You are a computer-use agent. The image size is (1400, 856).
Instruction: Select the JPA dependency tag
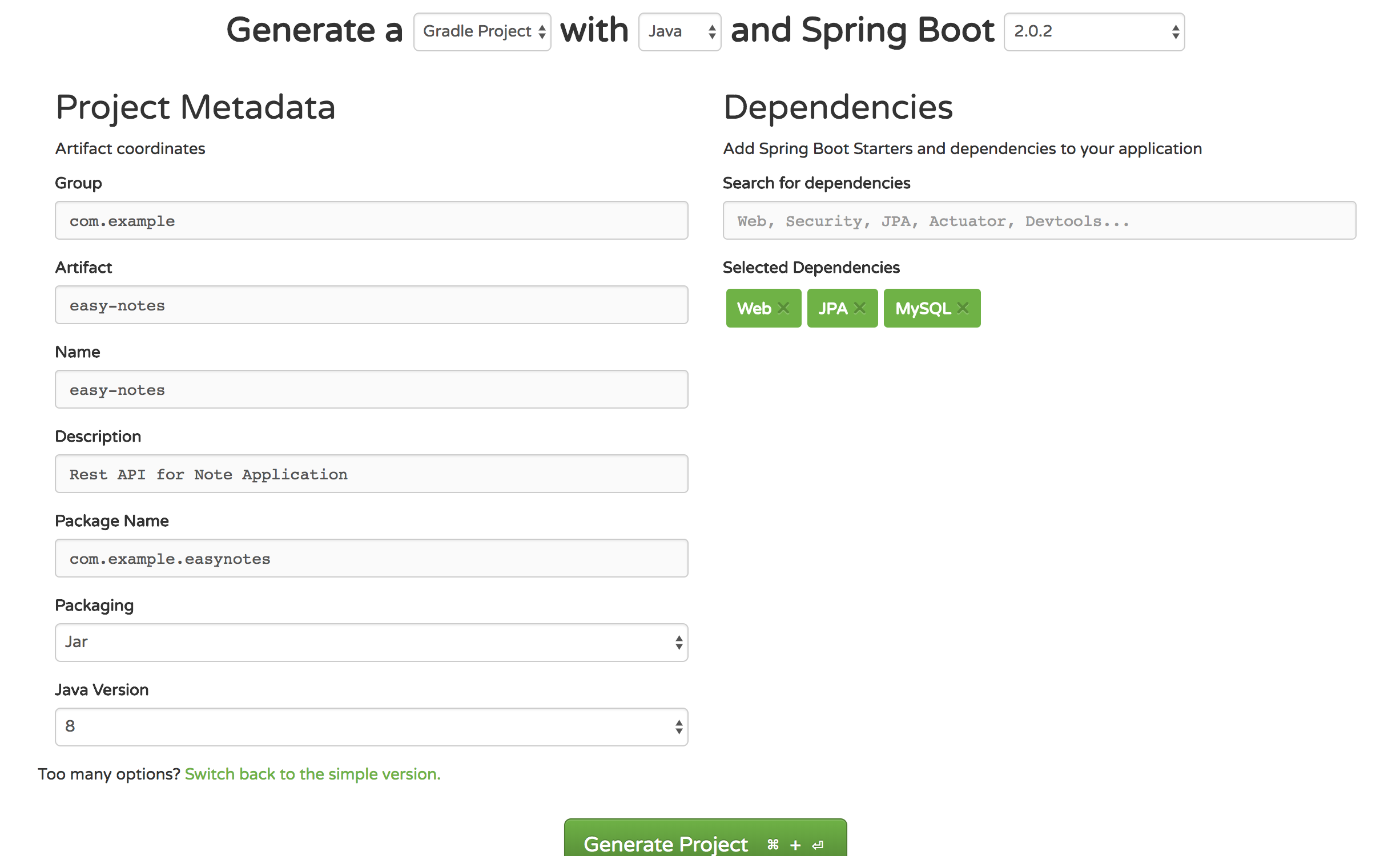832,308
